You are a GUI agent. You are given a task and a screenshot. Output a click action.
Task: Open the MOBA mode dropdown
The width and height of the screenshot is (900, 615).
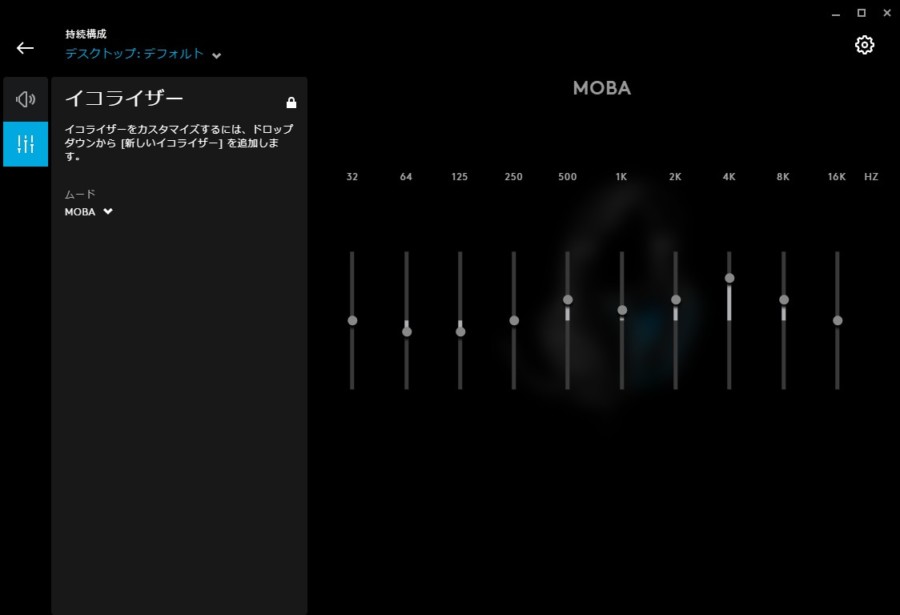[89, 212]
